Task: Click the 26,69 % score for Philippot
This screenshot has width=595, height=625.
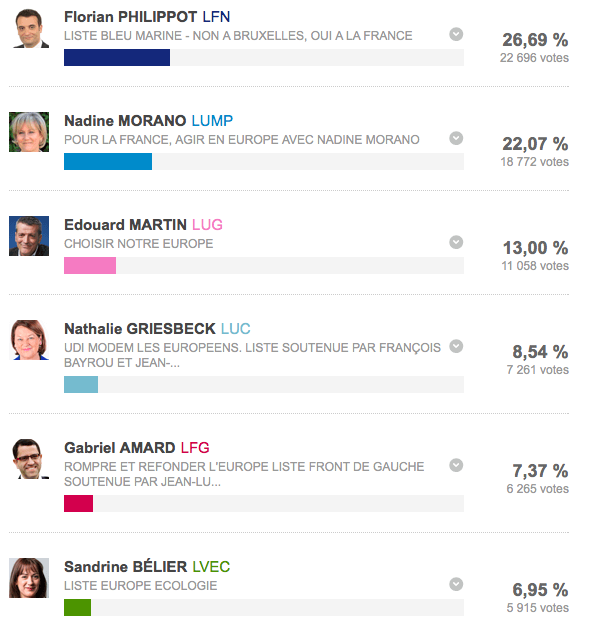Action: [535, 40]
